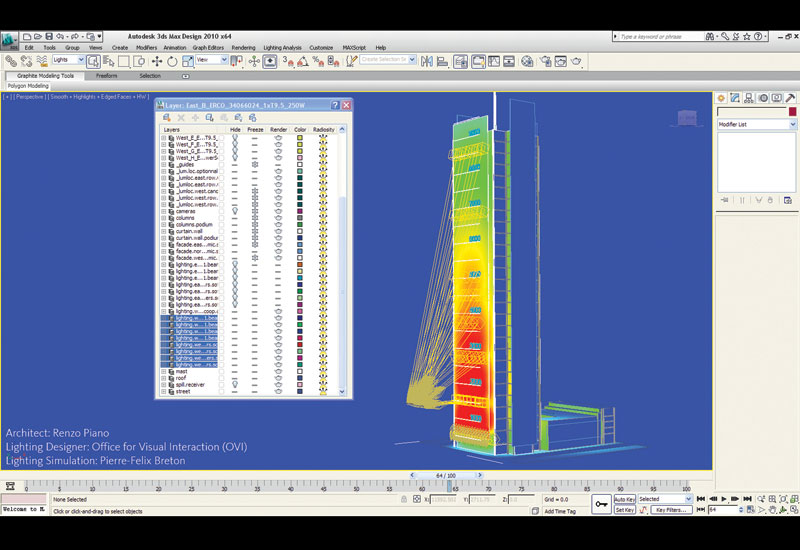Viewport: 800px width, 550px height.
Task: Click Play Animation playback button
Action: pyautogui.click(x=723, y=499)
